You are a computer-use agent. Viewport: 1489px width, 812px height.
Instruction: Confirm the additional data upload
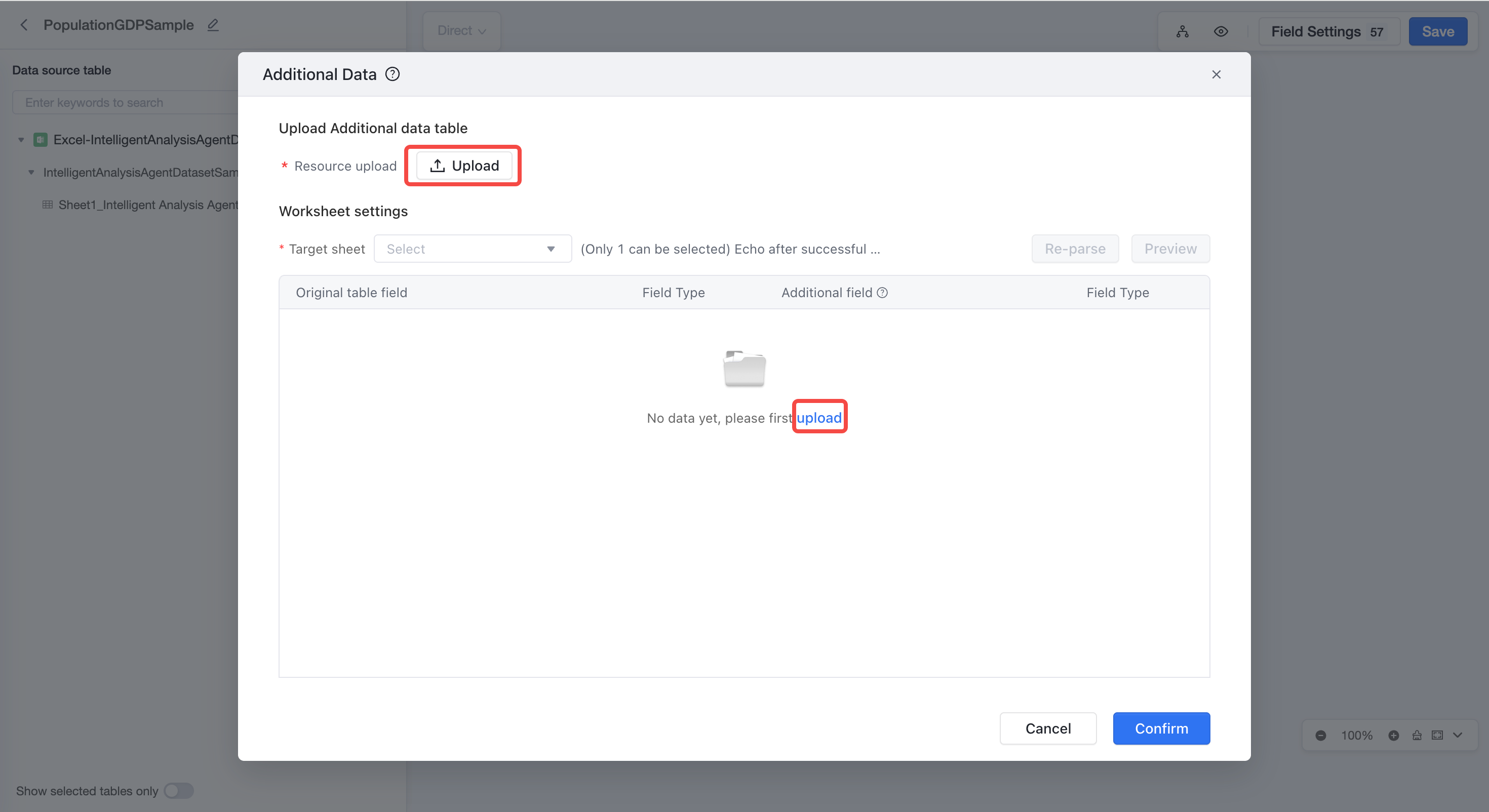pyautogui.click(x=1161, y=728)
